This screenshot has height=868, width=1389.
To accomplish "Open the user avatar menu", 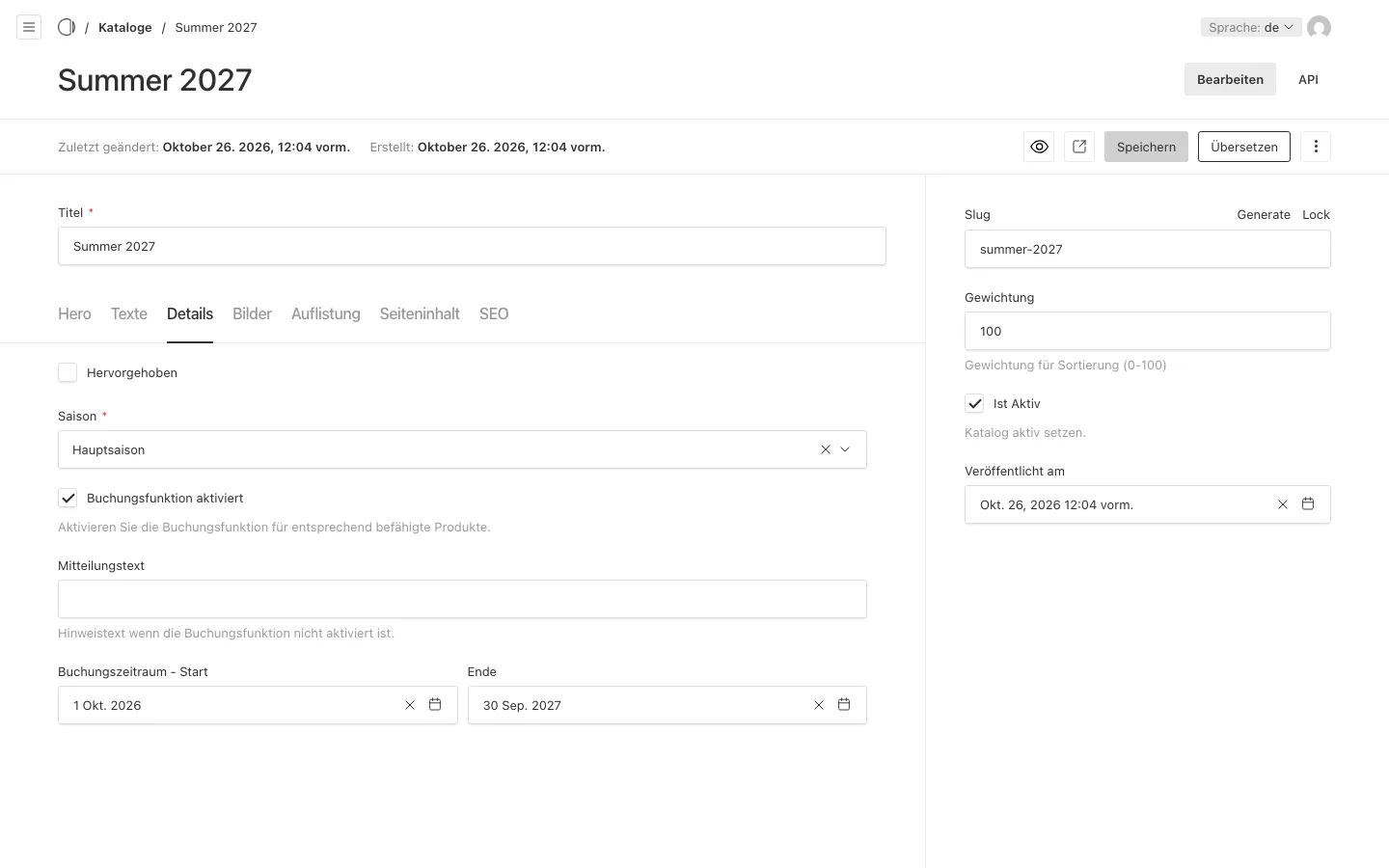I will [1319, 27].
